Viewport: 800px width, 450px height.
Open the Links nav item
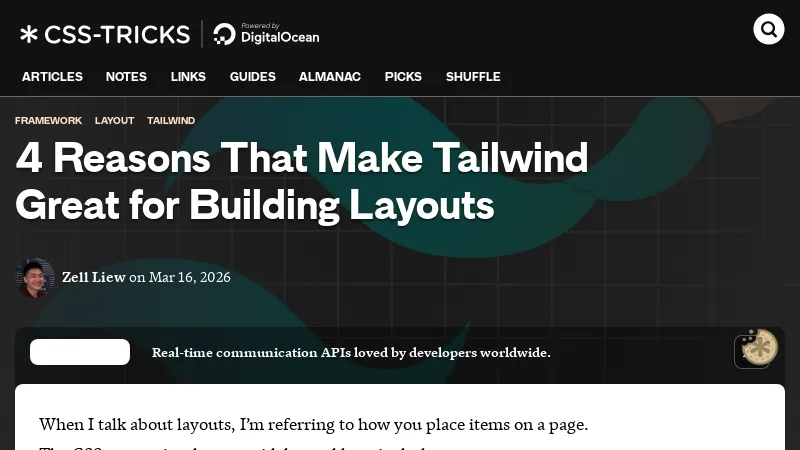tap(188, 77)
